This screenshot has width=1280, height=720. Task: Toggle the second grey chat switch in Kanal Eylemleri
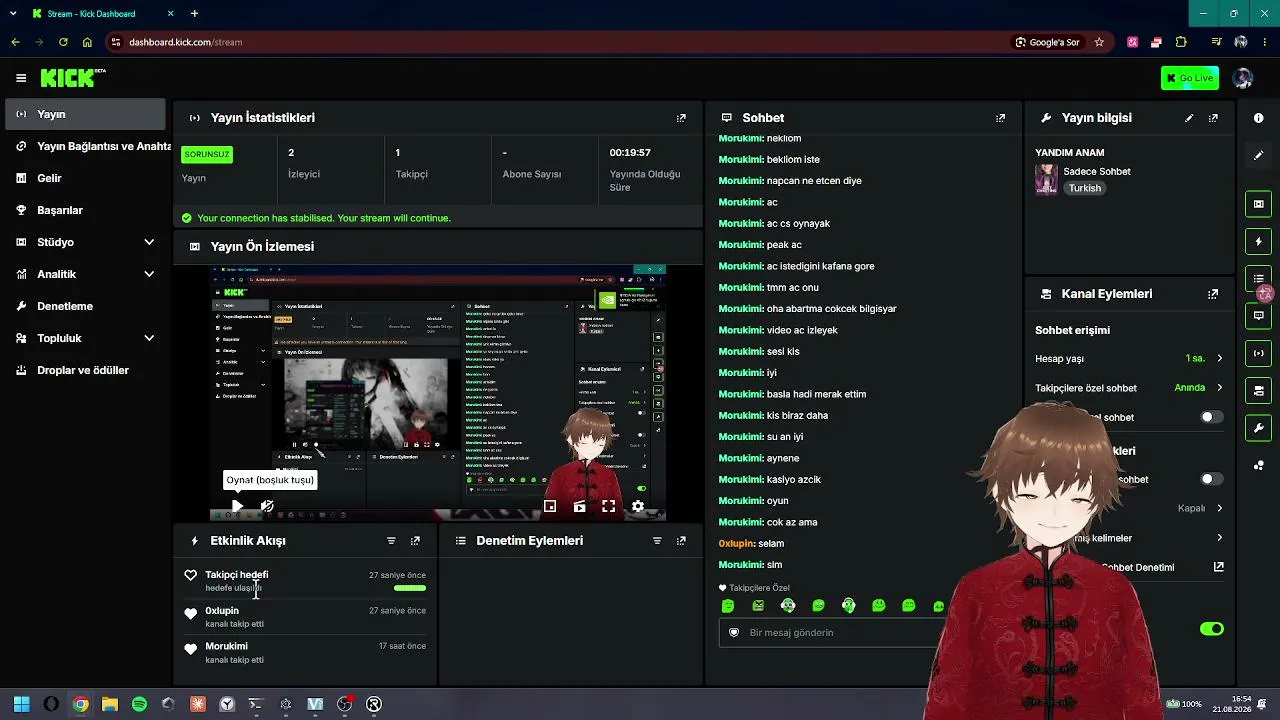[x=1211, y=479]
